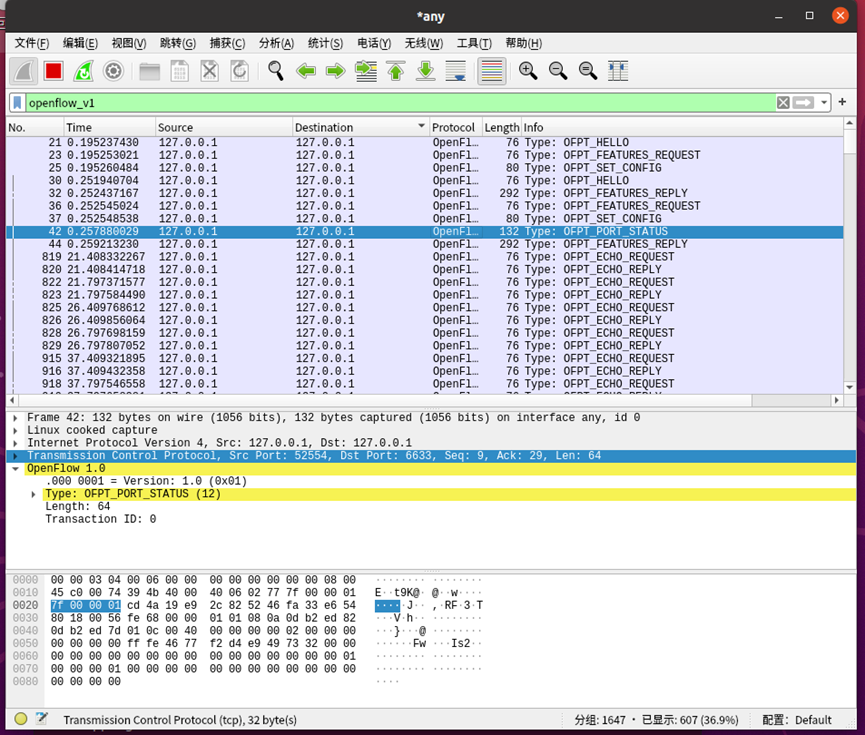Click the find packet magnifier icon
Image resolution: width=865 pixels, height=735 pixels.
pos(275,71)
